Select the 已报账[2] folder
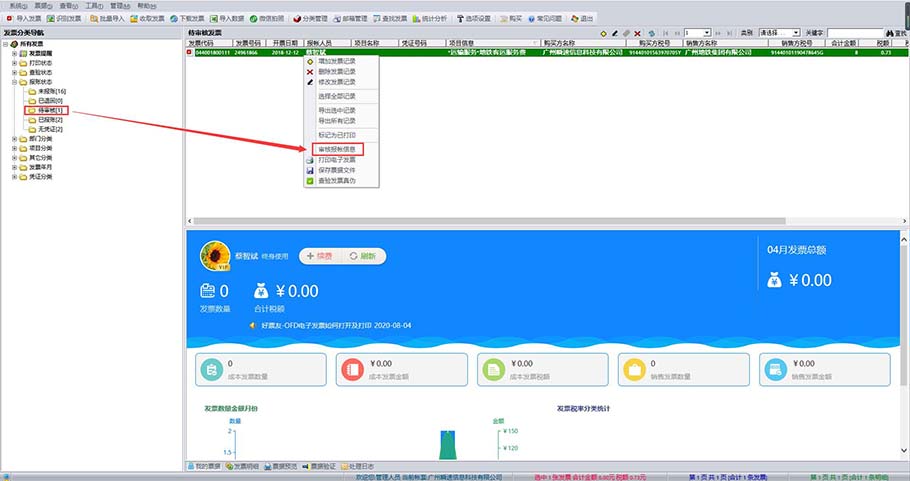This screenshot has height=481, width=910. (x=45, y=120)
